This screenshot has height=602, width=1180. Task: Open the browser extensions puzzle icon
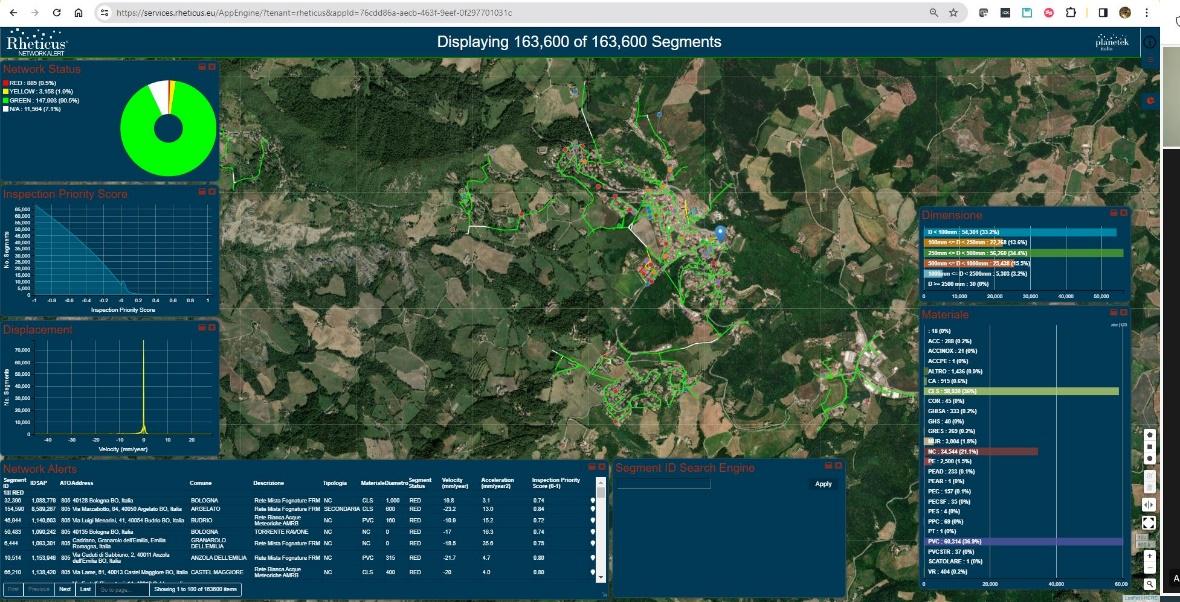[x=1071, y=13]
